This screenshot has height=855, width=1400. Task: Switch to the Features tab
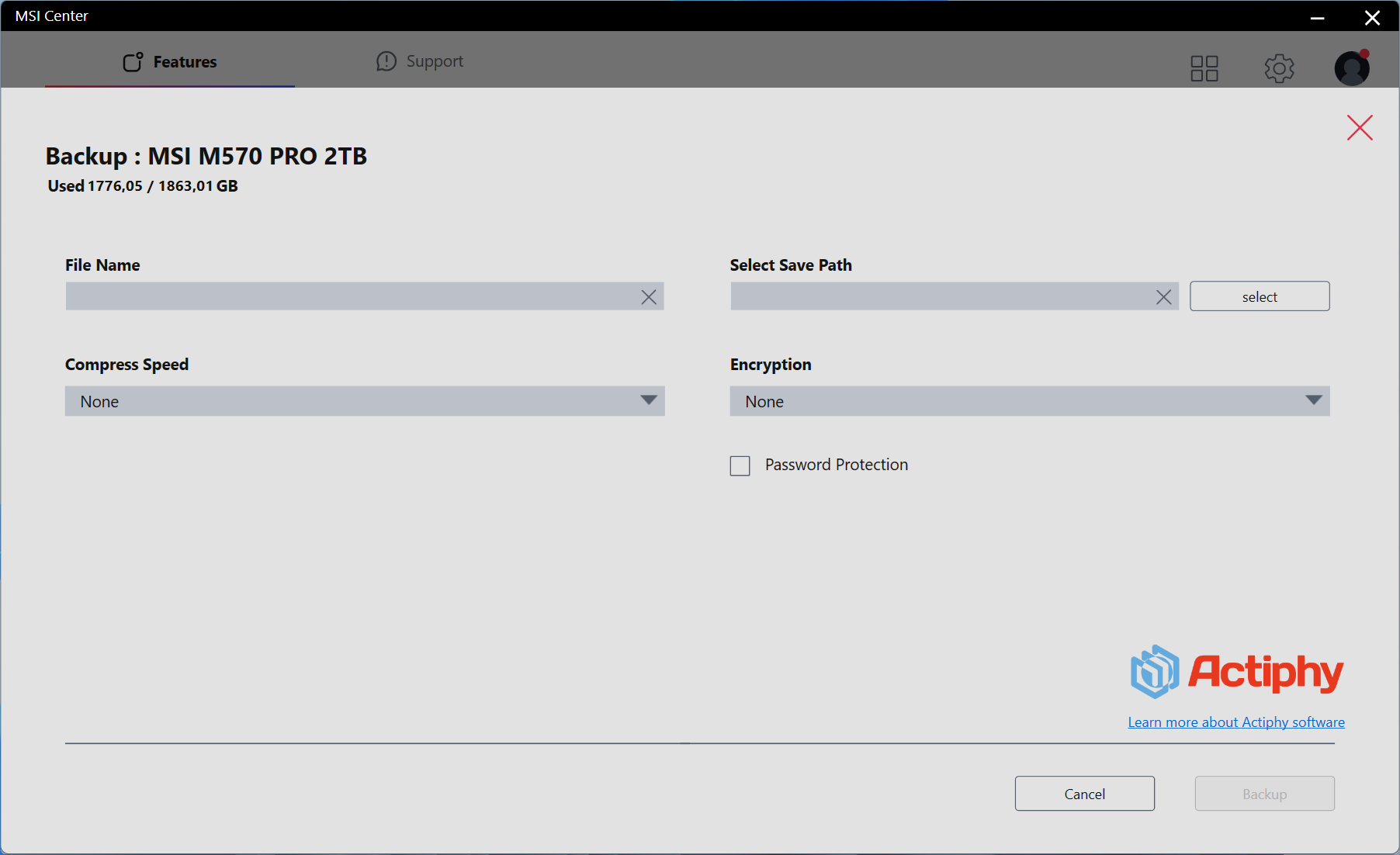(171, 62)
